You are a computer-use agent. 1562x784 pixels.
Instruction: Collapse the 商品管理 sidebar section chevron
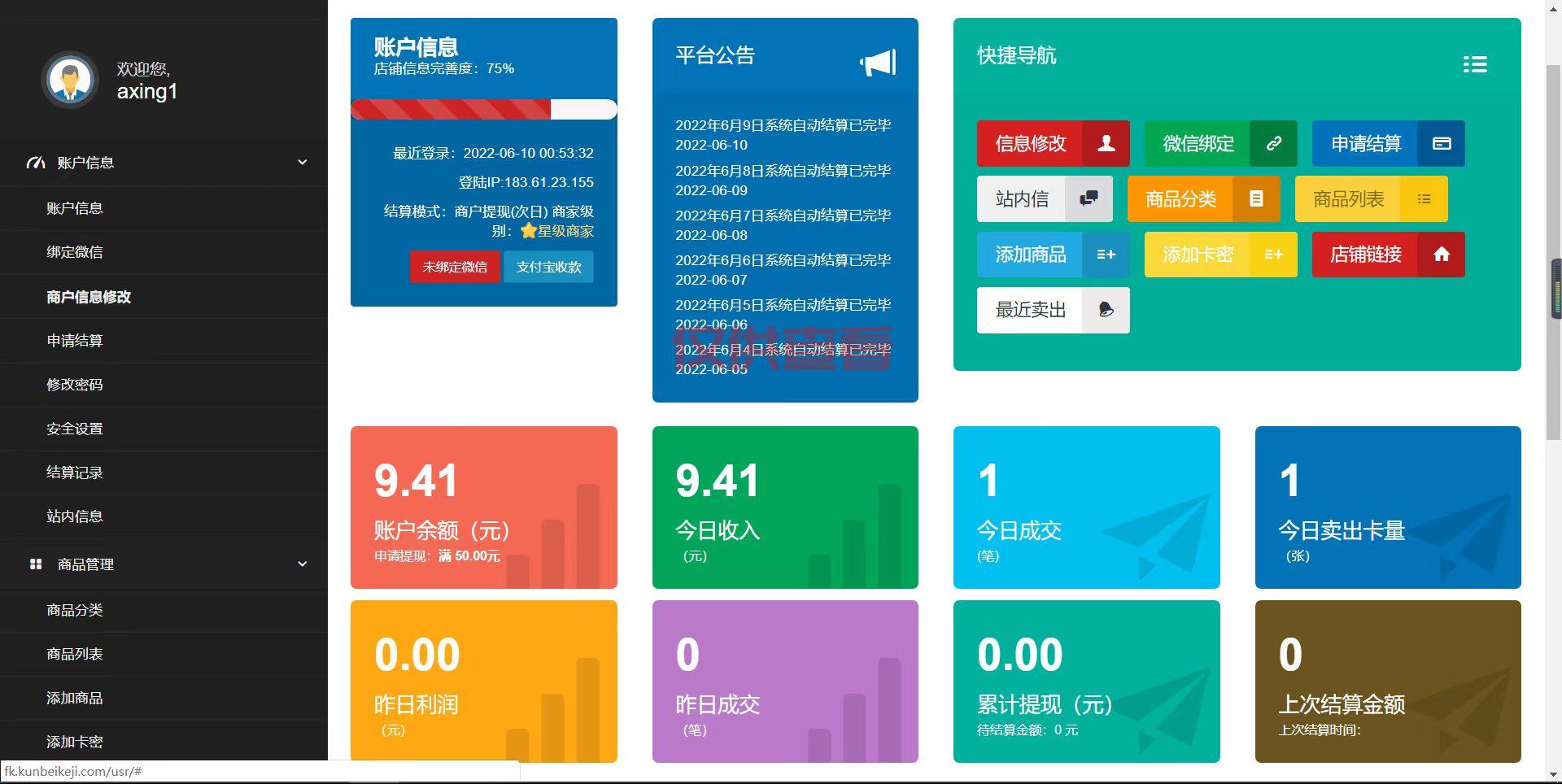click(303, 564)
